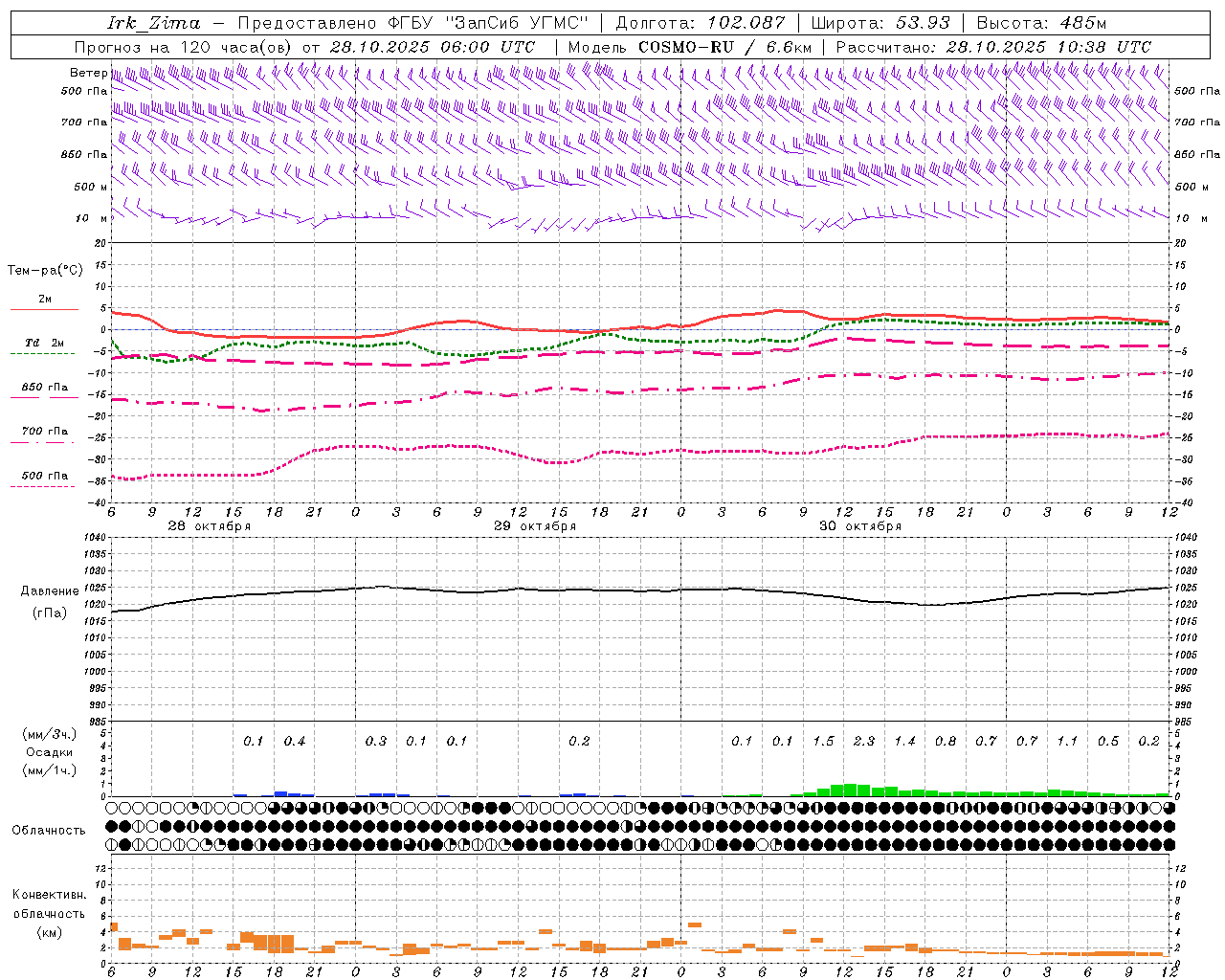The height and width of the screenshot is (980, 1225).
Task: Click the solid red 2м legend line
Action: [x=44, y=309]
